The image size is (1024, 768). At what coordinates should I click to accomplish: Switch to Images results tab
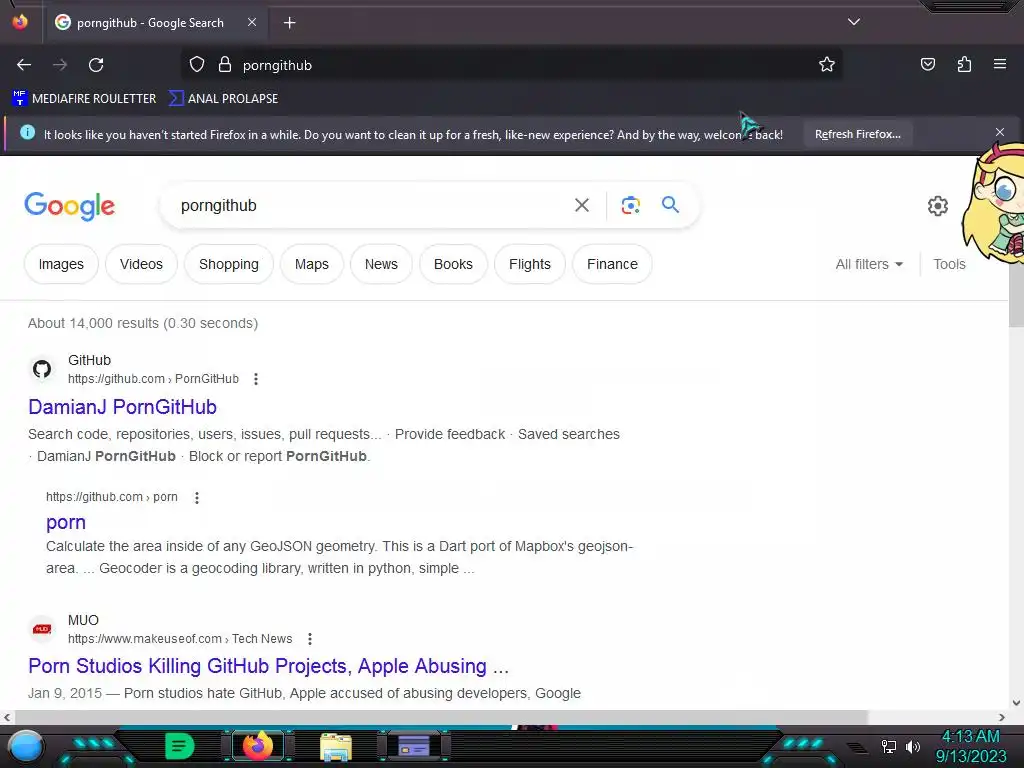point(61,264)
